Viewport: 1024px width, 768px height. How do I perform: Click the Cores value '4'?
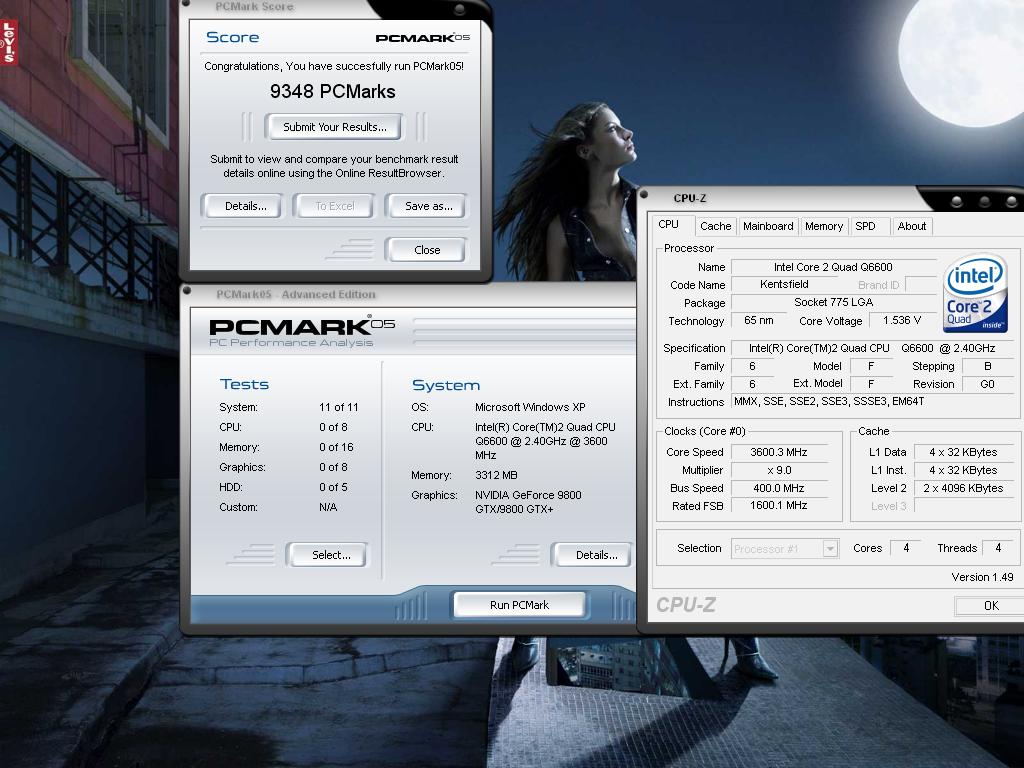906,548
